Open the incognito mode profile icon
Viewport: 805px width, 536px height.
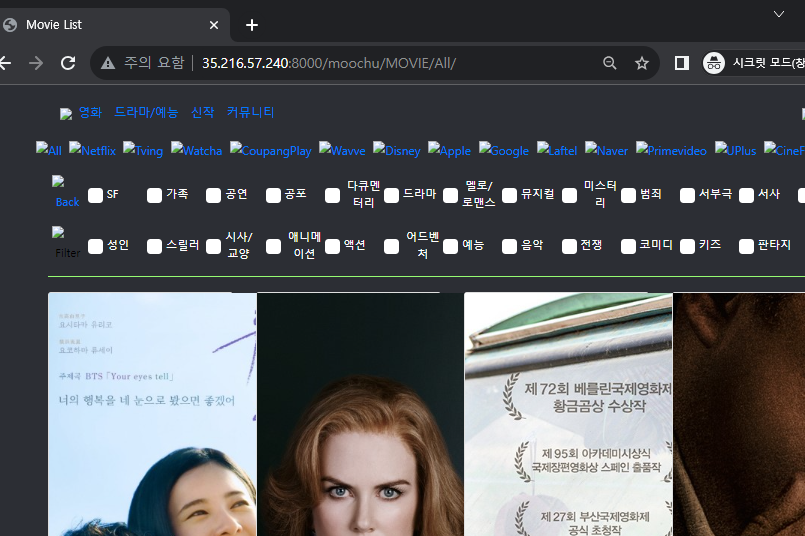(714, 63)
